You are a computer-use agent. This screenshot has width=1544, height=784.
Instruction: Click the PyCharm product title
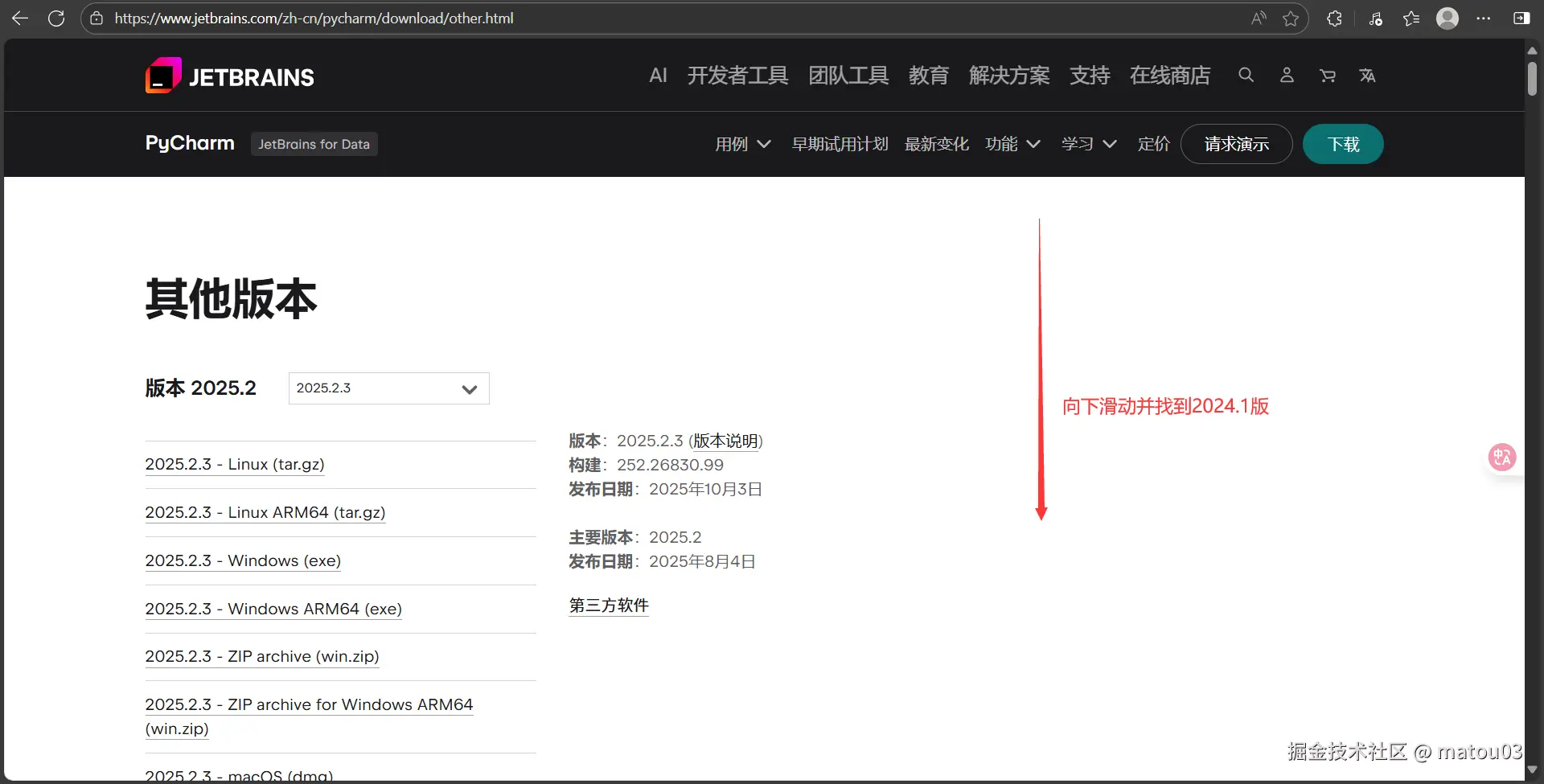190,143
